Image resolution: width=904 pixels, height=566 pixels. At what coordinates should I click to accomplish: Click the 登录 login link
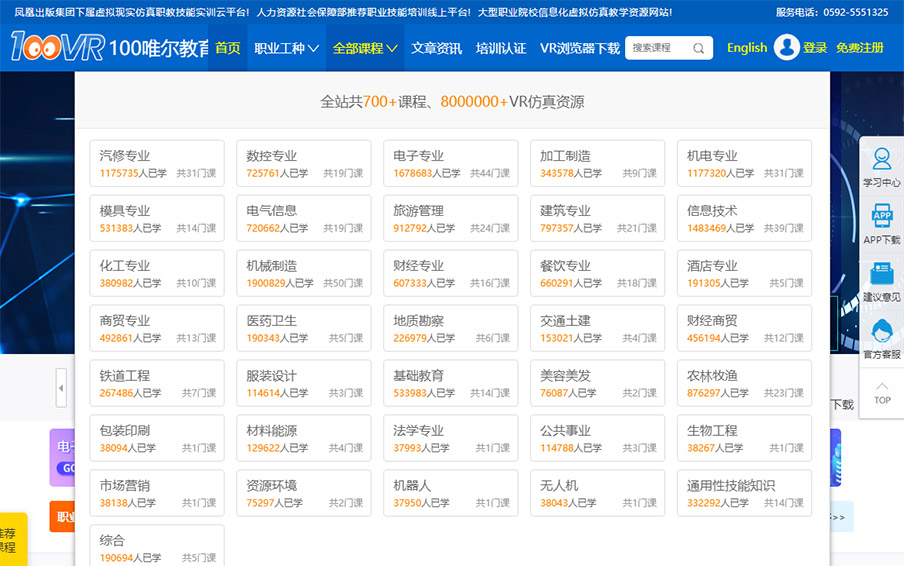tap(815, 48)
